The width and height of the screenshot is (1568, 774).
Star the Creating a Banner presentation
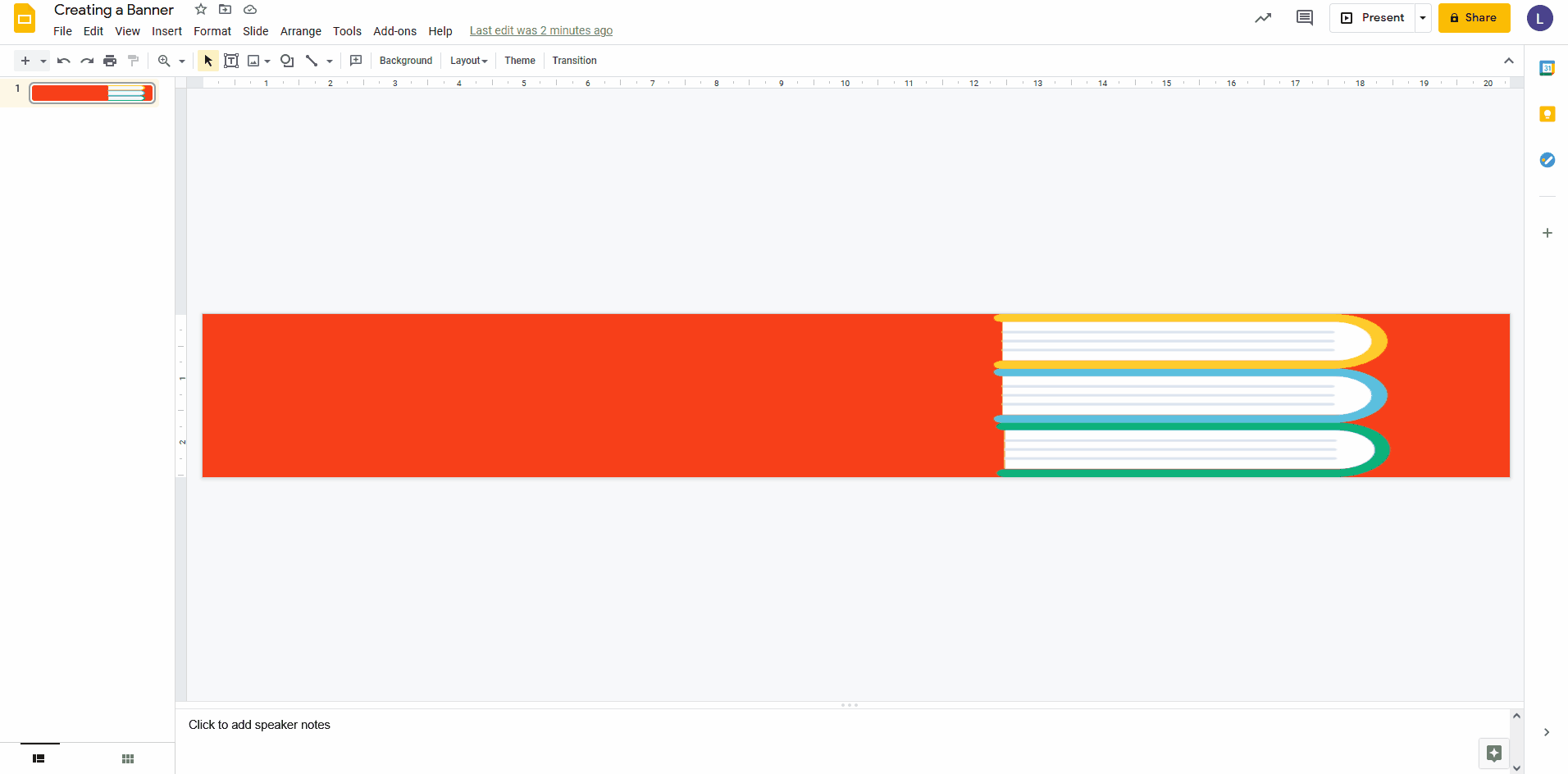pyautogui.click(x=200, y=9)
